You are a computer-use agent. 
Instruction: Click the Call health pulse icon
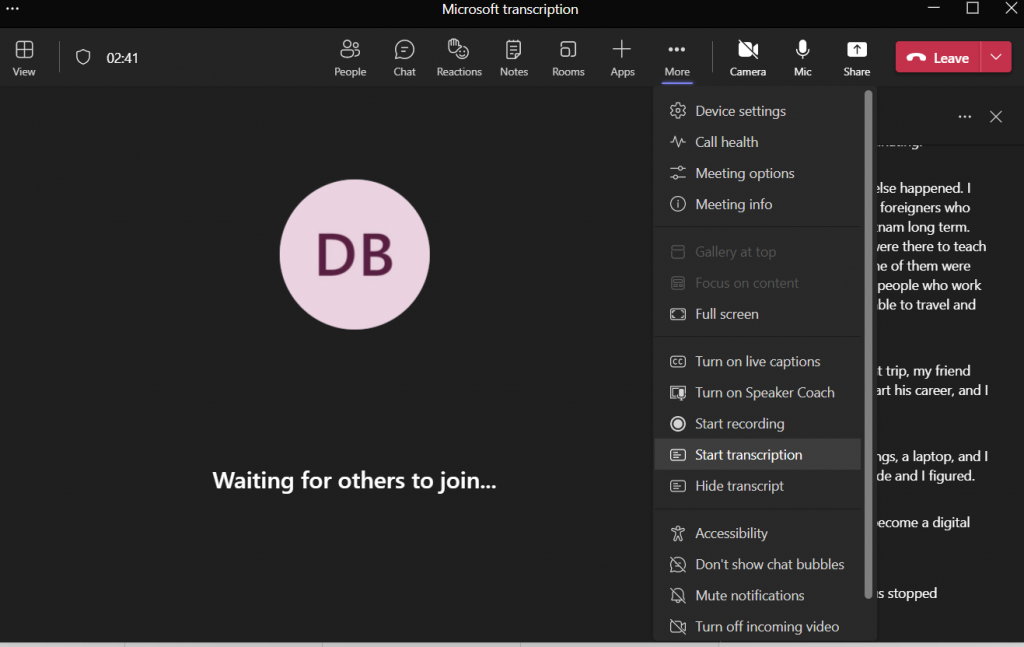678,142
